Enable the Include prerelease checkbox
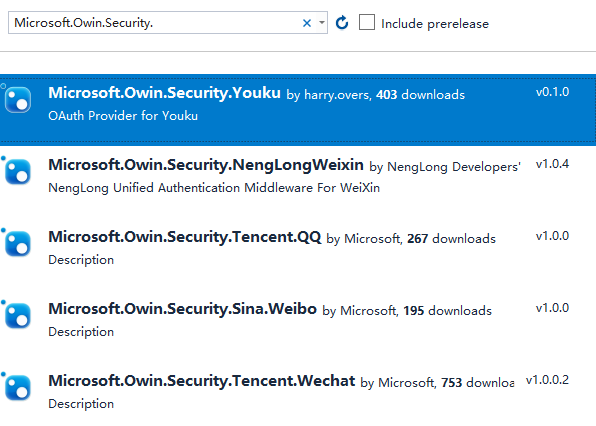 coord(367,22)
